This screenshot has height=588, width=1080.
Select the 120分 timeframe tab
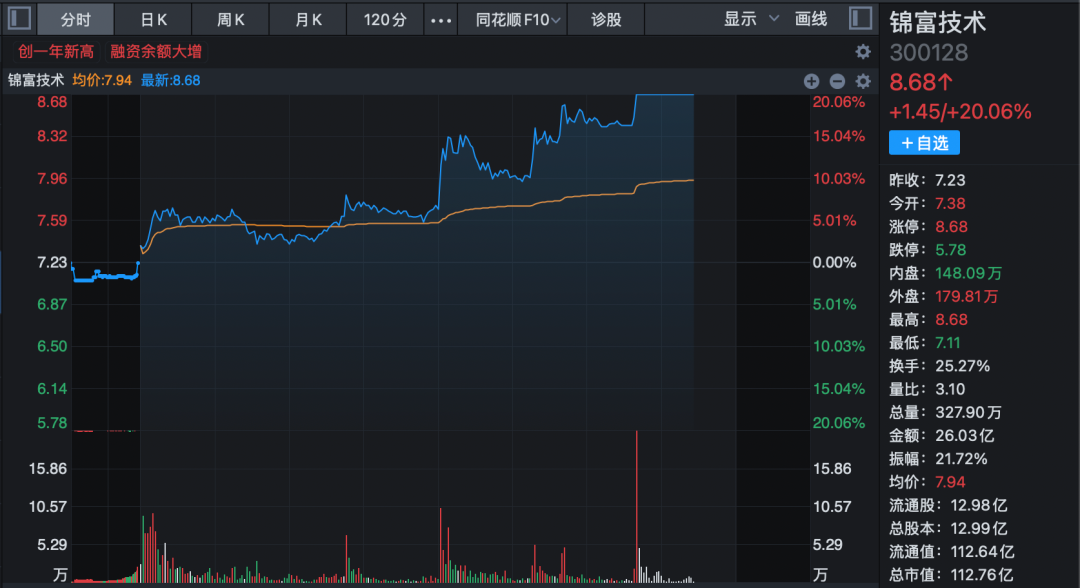(x=385, y=19)
